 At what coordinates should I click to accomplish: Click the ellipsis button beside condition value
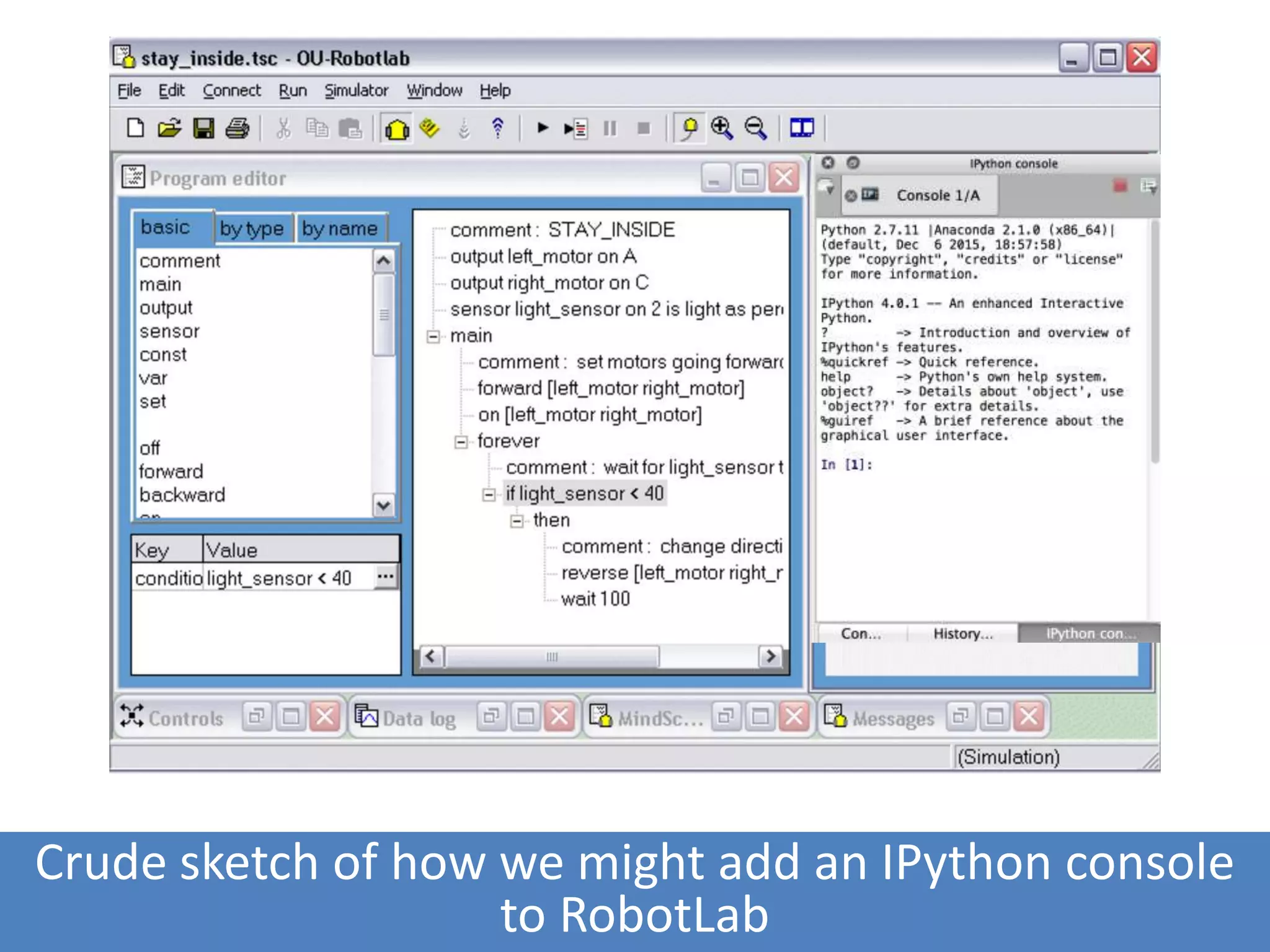tap(386, 577)
